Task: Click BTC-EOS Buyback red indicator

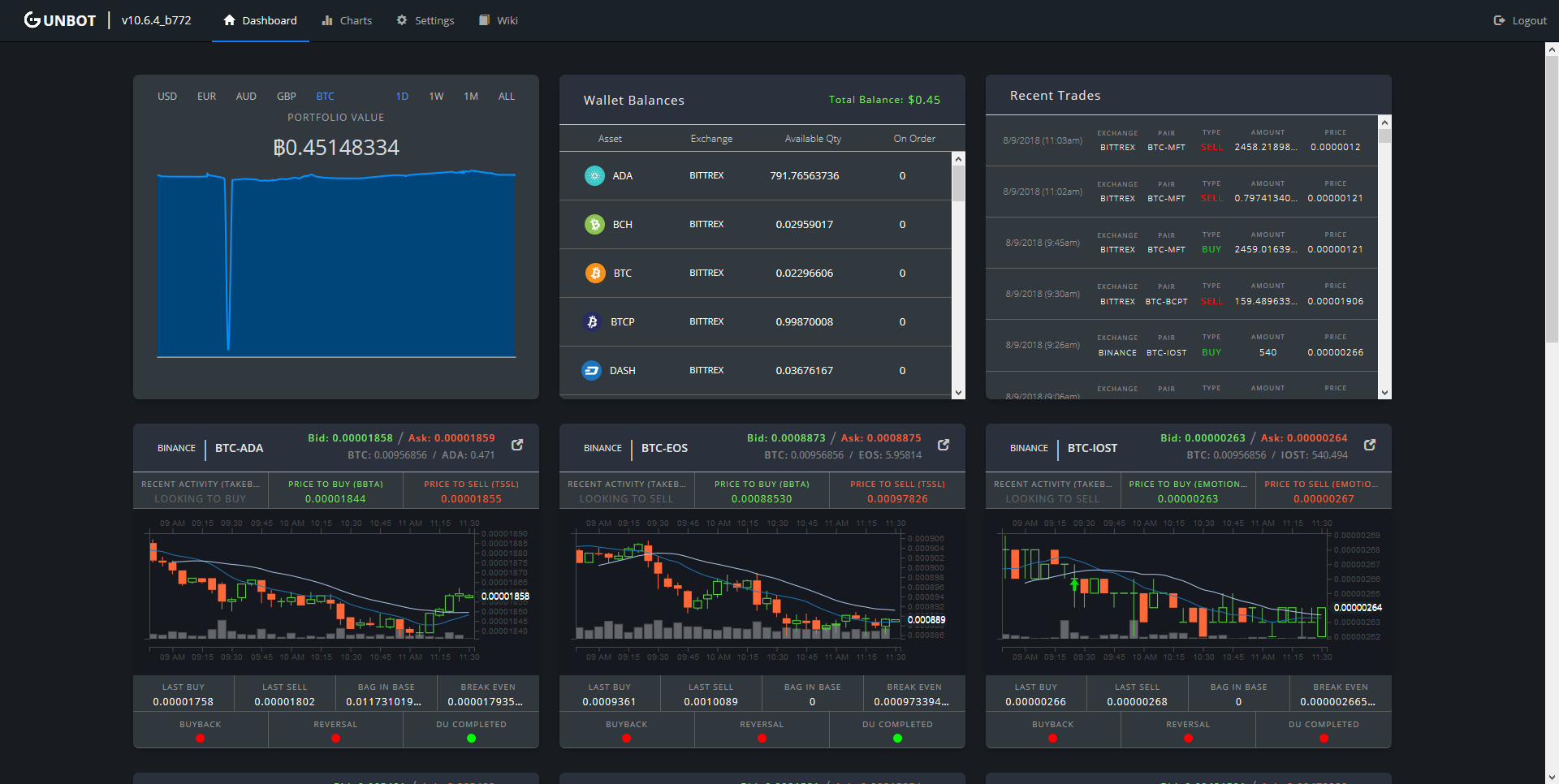Action: click(x=627, y=739)
